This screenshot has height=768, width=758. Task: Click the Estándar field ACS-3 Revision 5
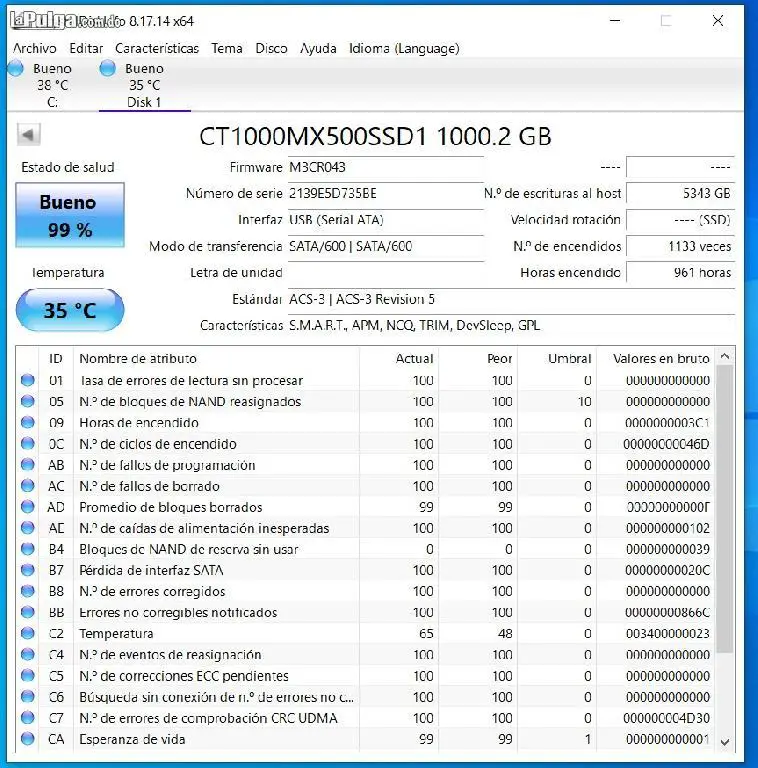tap(511, 299)
